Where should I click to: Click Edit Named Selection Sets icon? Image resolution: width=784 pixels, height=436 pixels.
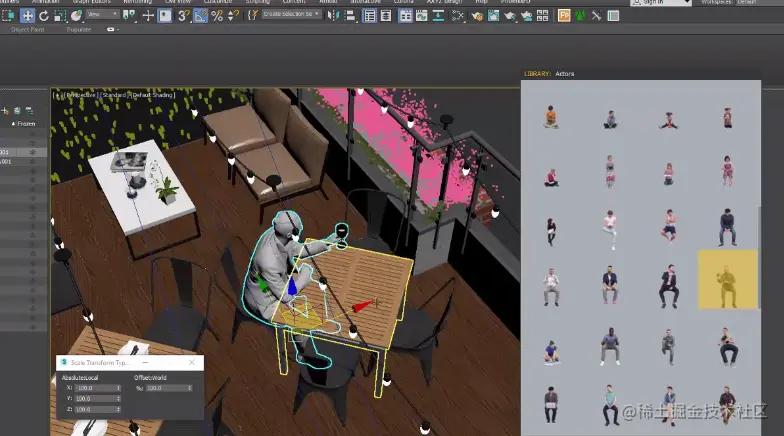tap(252, 16)
